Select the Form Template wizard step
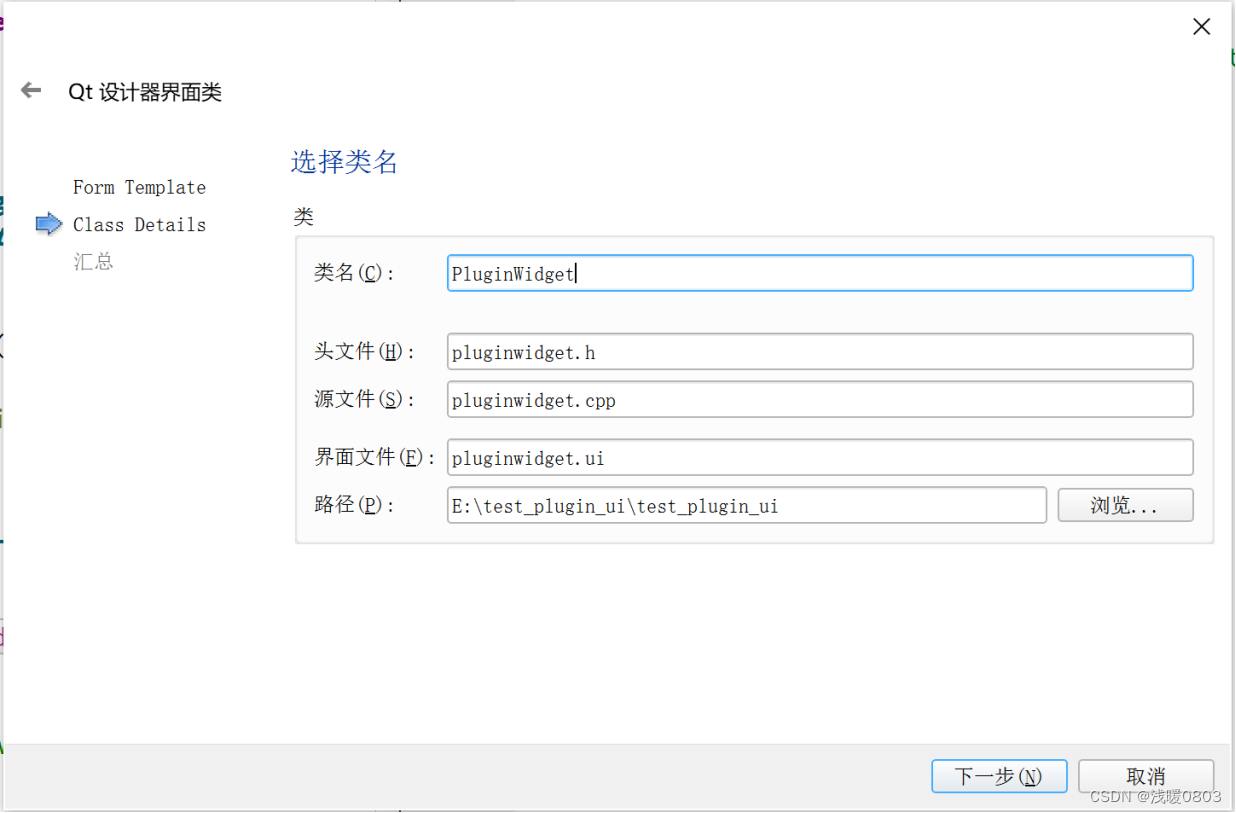1236x813 pixels. pos(139,187)
